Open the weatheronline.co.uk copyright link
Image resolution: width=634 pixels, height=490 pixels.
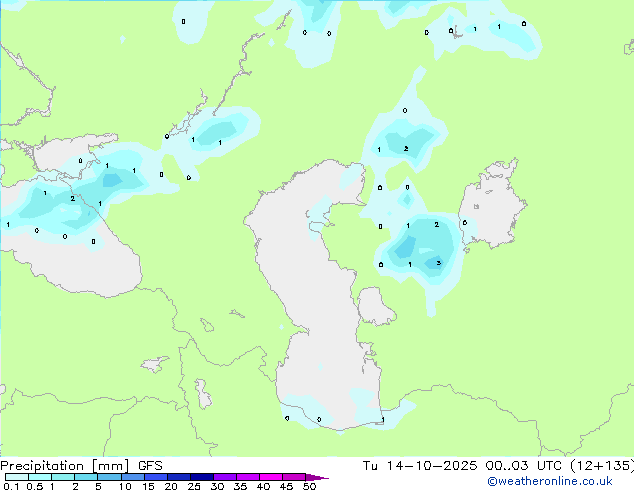[x=550, y=481]
